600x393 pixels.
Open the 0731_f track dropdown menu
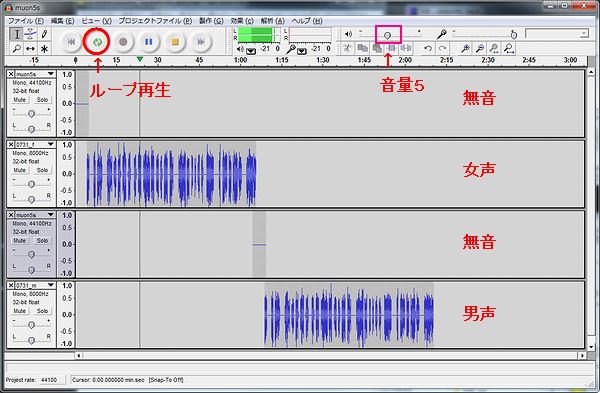[51, 144]
